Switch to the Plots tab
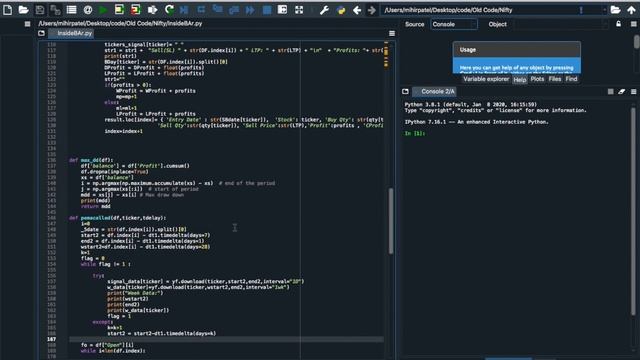The image size is (640, 360). [537, 79]
